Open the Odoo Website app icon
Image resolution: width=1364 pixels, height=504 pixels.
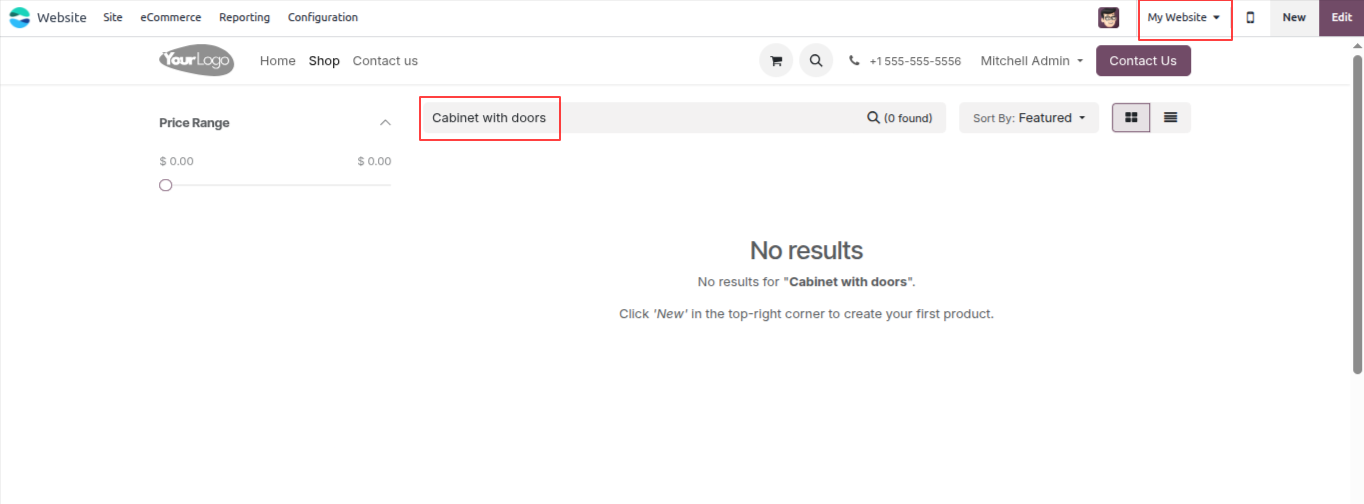click(19, 17)
